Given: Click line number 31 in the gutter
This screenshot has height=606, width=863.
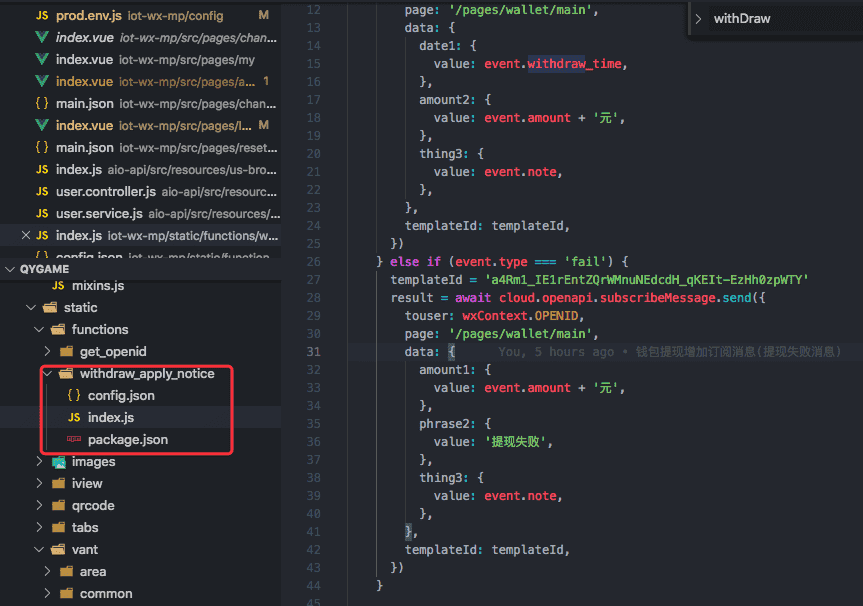Looking at the screenshot, I should coord(312,352).
